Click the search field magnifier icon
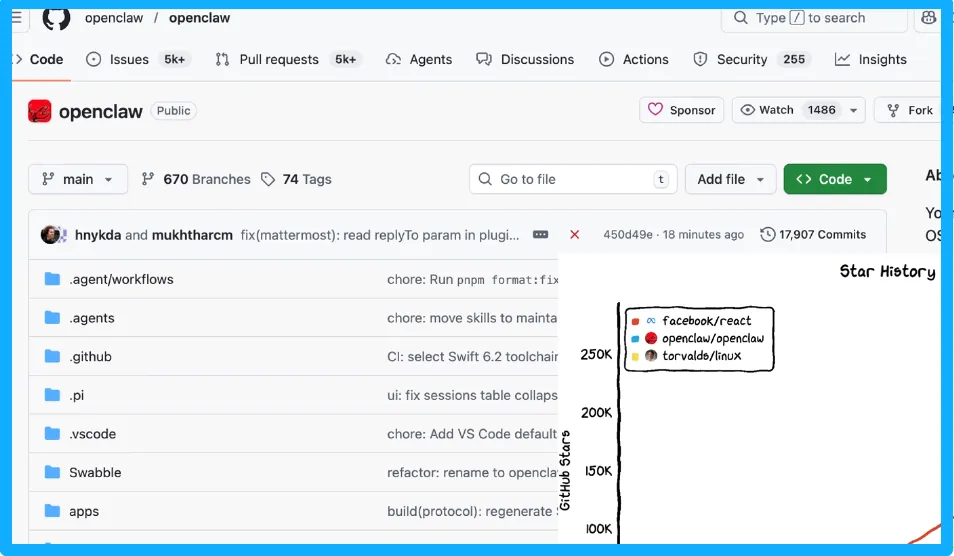The width and height of the screenshot is (954, 556). pyautogui.click(x=740, y=18)
